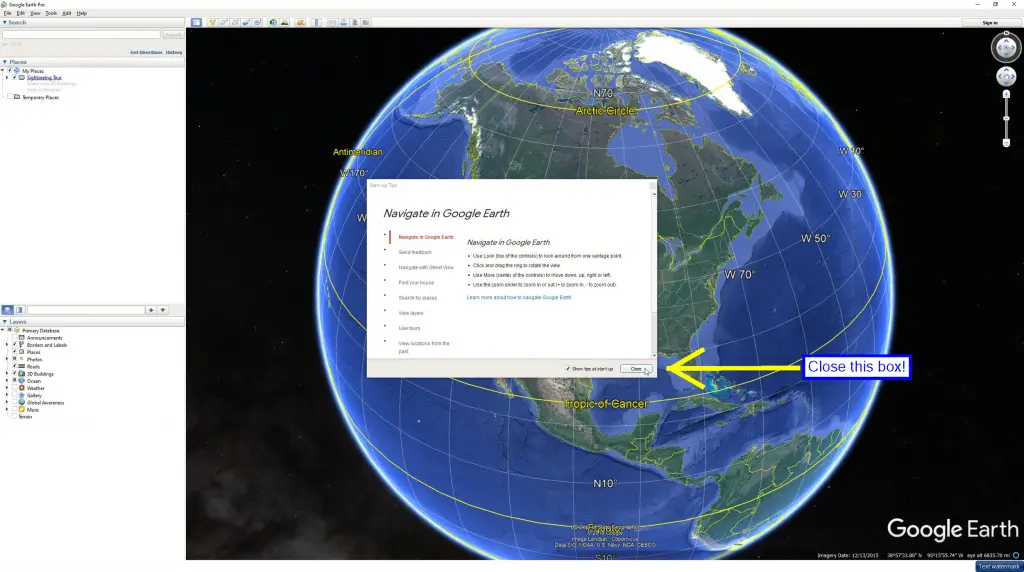Image resolution: width=1024 pixels, height=572 pixels.
Task: Collapse the Primary Database tree node
Action: pyautogui.click(x=3, y=330)
